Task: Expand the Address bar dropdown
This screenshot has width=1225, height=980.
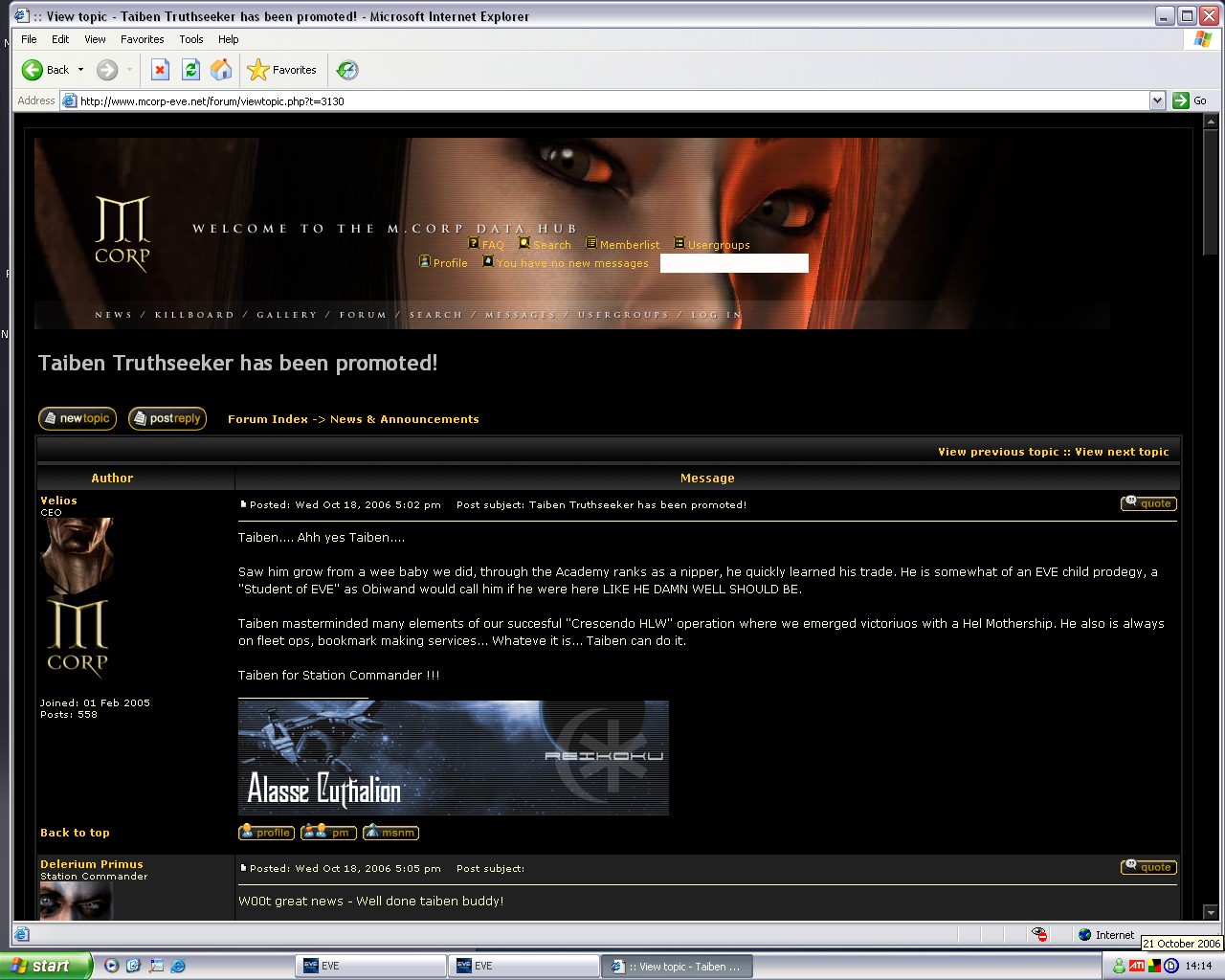Action: point(1157,100)
